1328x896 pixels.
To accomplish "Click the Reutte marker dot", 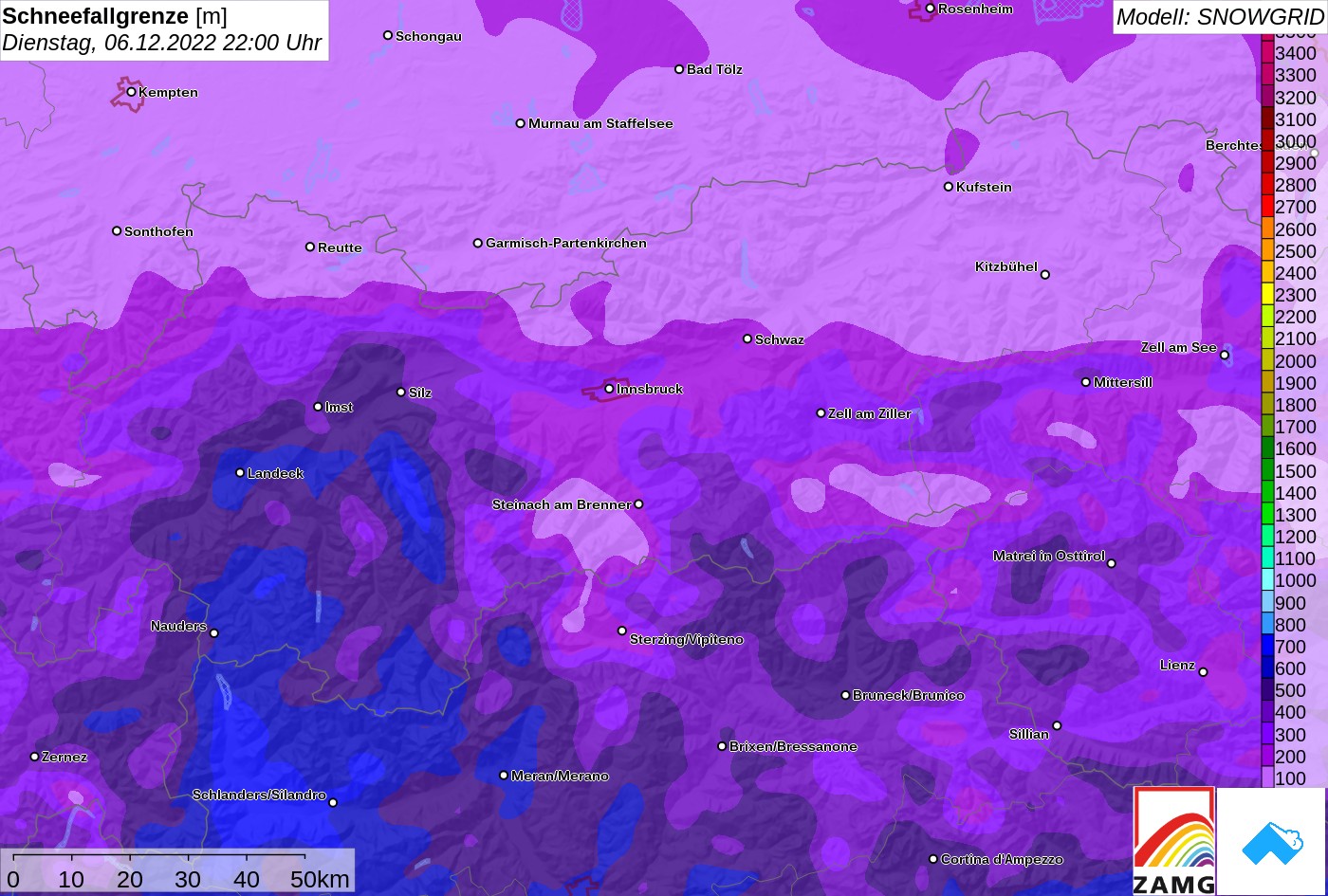I will tap(310, 247).
